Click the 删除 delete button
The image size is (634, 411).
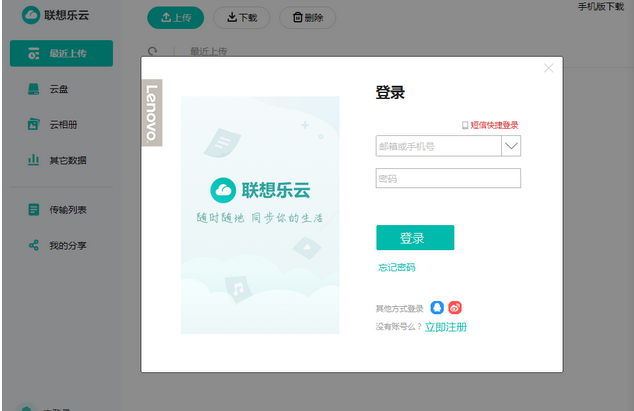click(308, 17)
